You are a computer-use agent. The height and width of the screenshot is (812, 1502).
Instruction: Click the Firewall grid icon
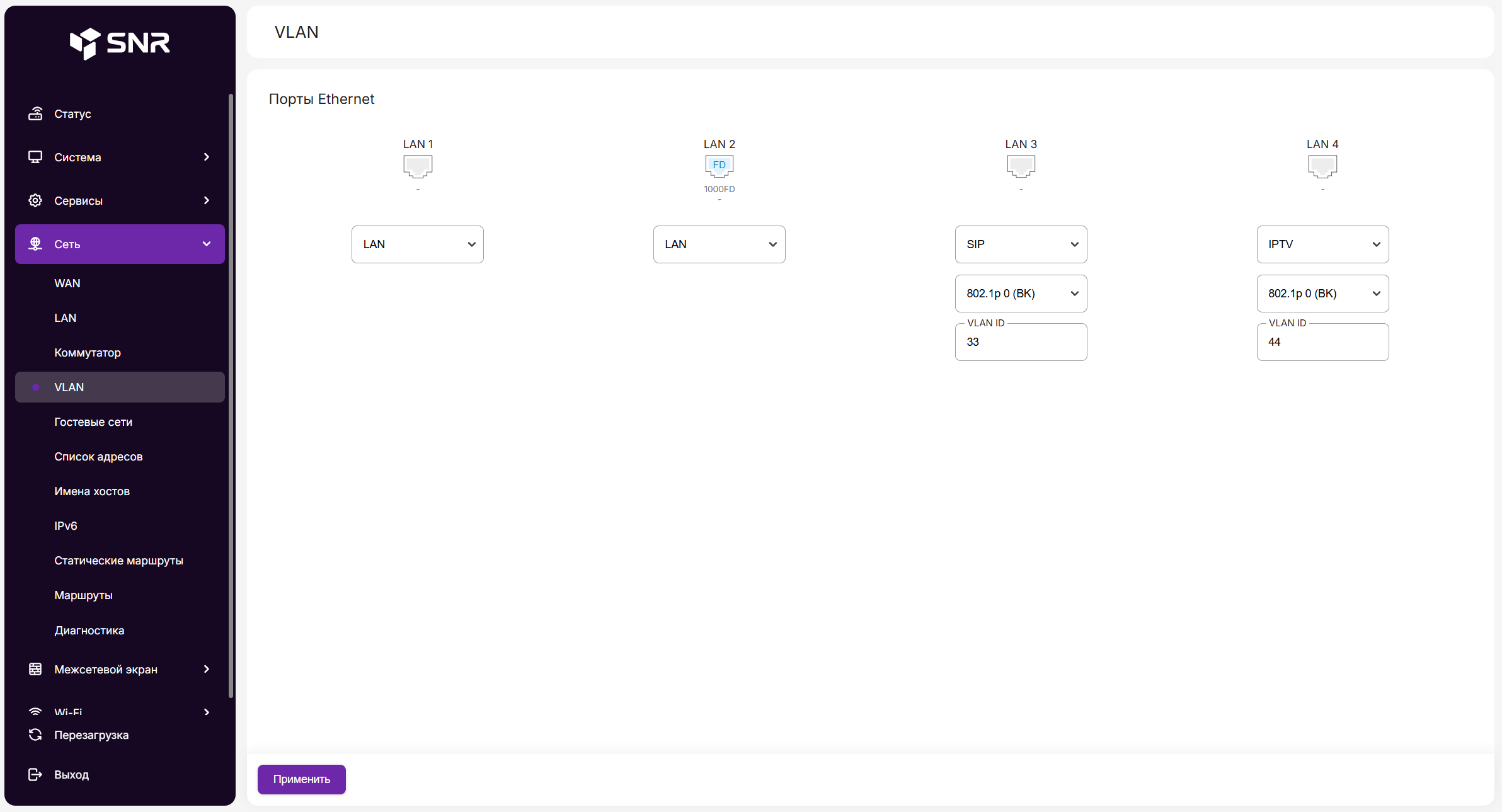[35, 669]
